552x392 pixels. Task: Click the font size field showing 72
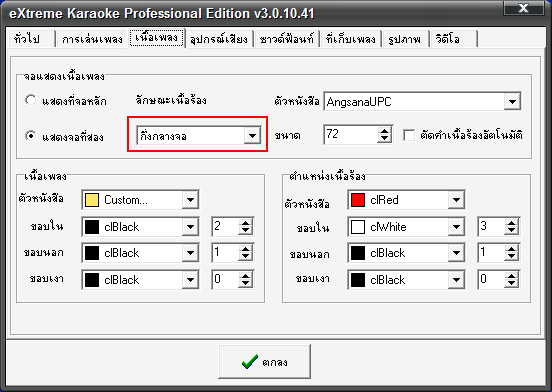[x=350, y=134]
